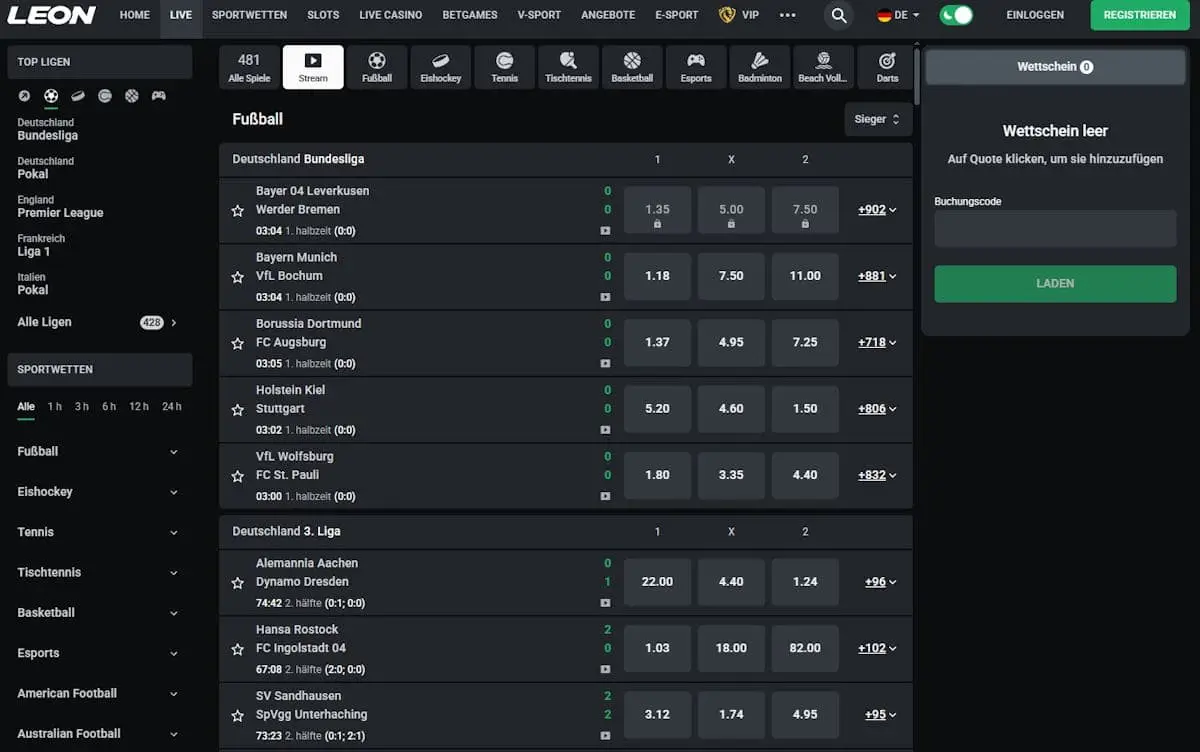Open the search magnifier icon

pos(839,15)
